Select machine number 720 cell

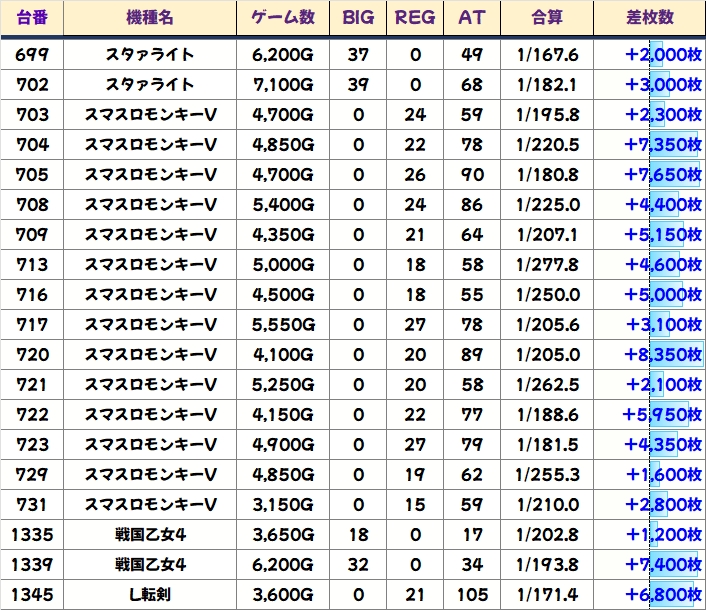(x=33, y=355)
